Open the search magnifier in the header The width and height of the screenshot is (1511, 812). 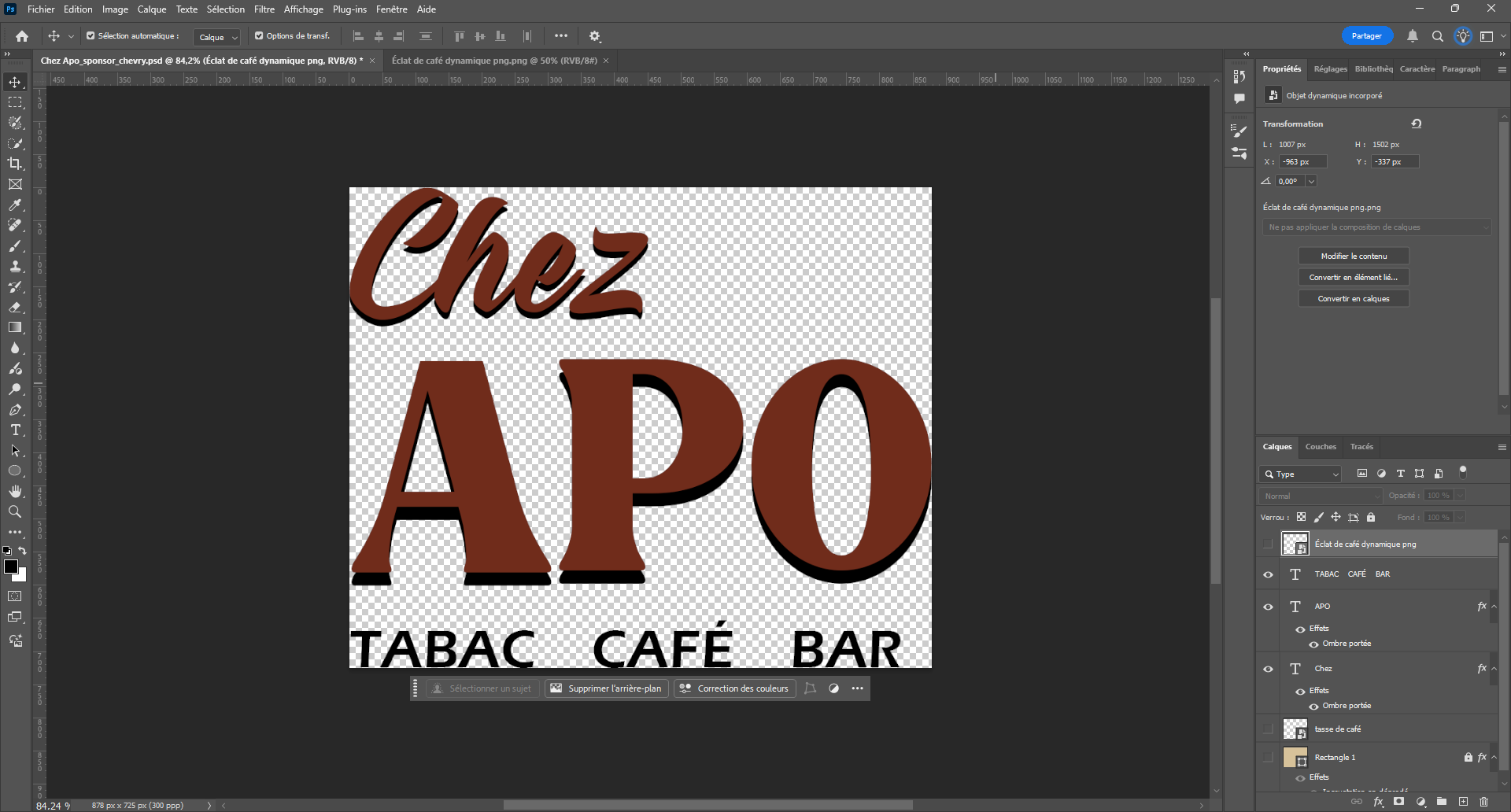[1438, 36]
